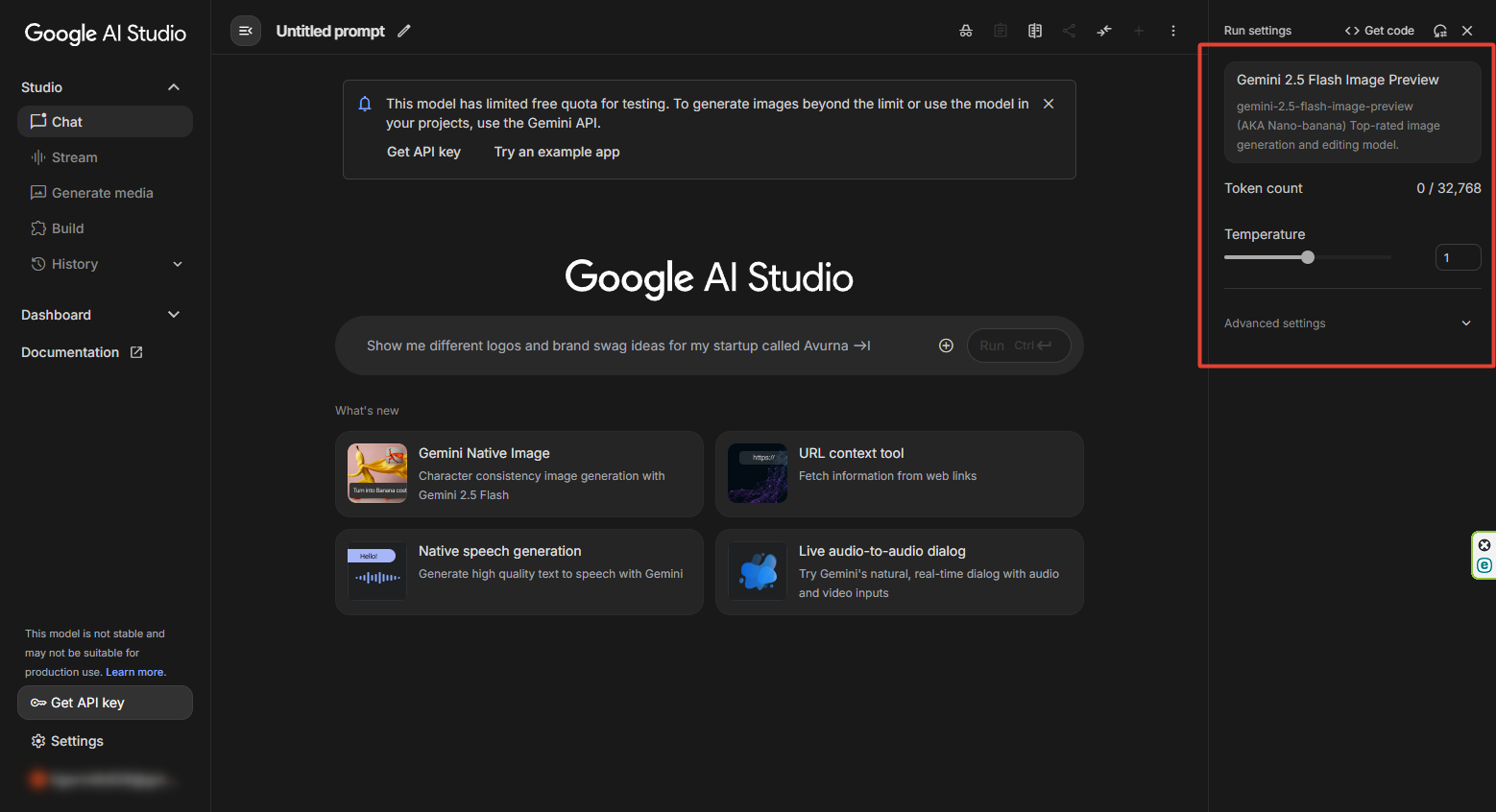Image resolution: width=1496 pixels, height=812 pixels.
Task: Open Gemini Native Image card
Action: point(519,474)
